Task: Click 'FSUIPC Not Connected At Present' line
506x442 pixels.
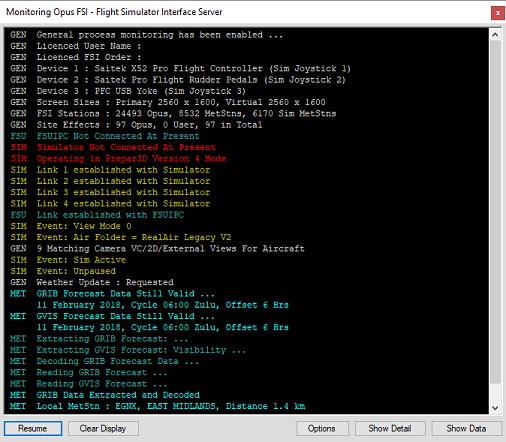Action: pos(105,136)
